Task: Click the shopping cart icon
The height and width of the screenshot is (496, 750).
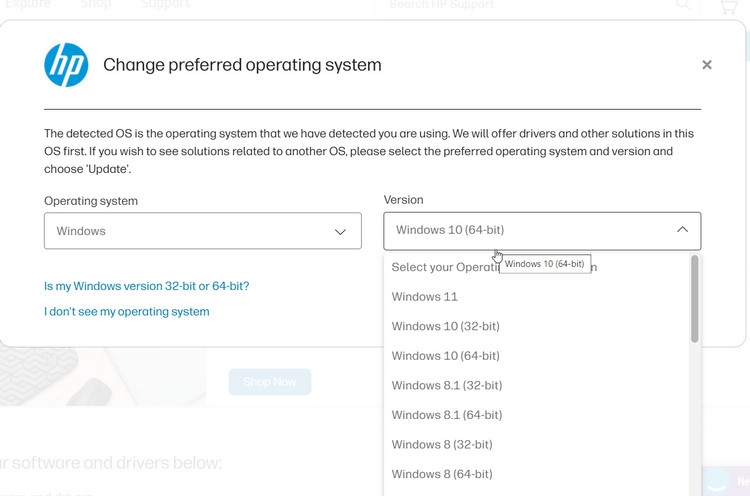Action: (728, 6)
